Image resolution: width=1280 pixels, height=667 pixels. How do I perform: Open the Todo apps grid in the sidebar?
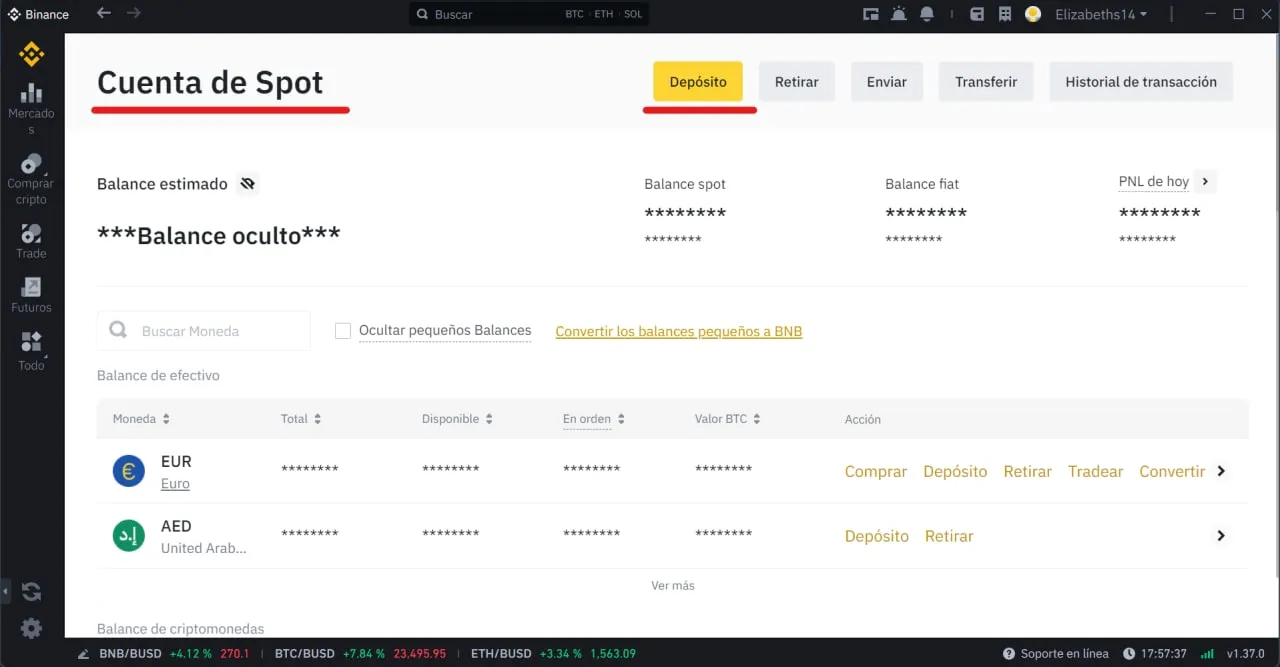click(x=31, y=352)
